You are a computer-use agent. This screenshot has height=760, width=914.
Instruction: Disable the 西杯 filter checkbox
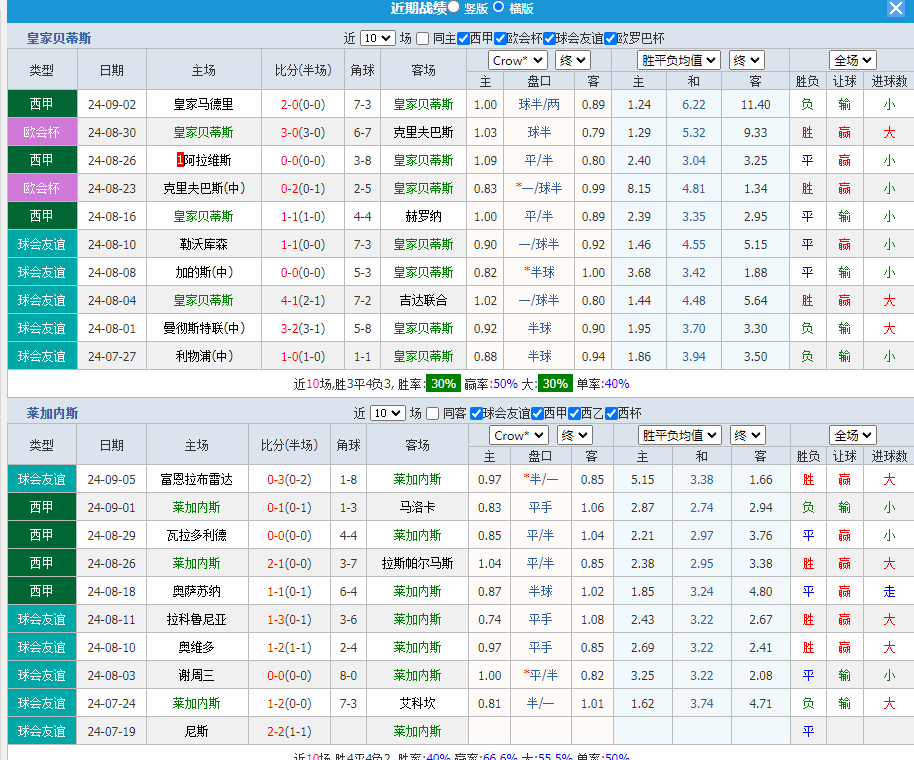pos(609,411)
